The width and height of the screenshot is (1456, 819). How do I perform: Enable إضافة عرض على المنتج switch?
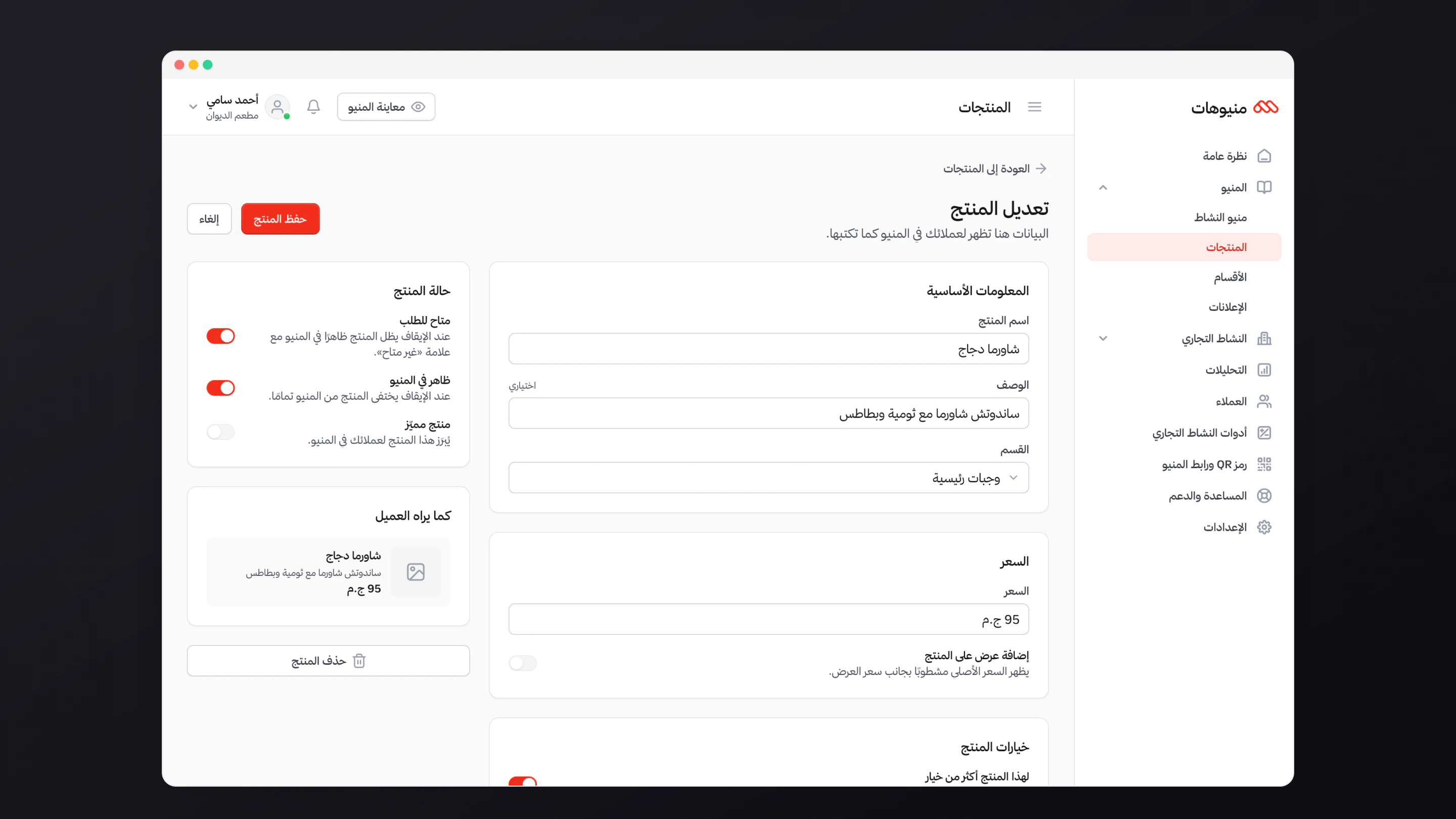click(522, 663)
